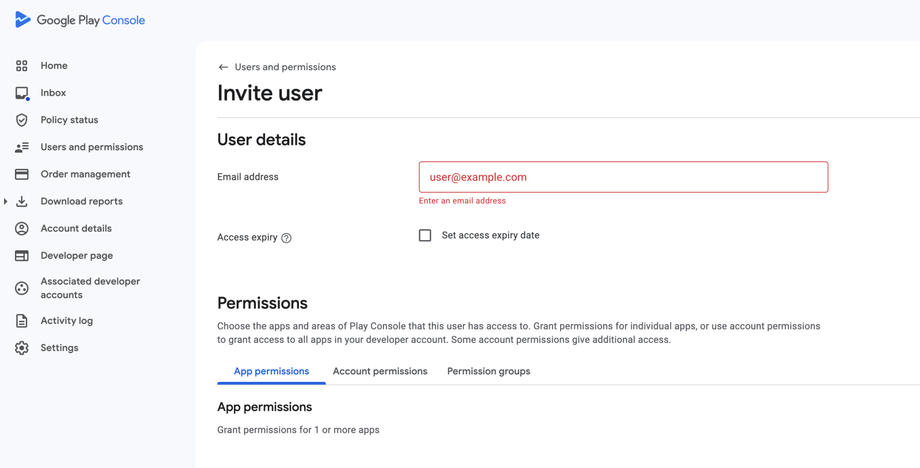Click the Google Play Console logo
Screen dimensions: 920x468
pyautogui.click(x=80, y=20)
